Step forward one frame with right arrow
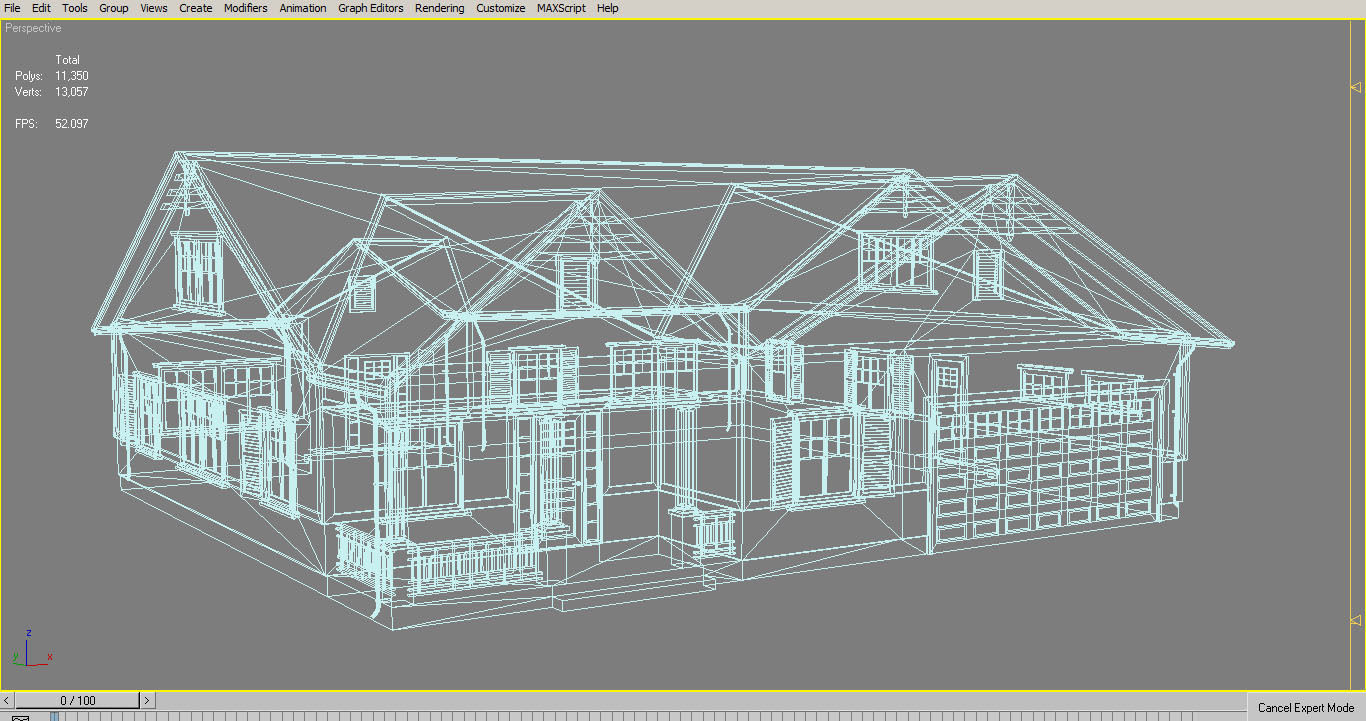The image size is (1366, 721). pos(147,701)
